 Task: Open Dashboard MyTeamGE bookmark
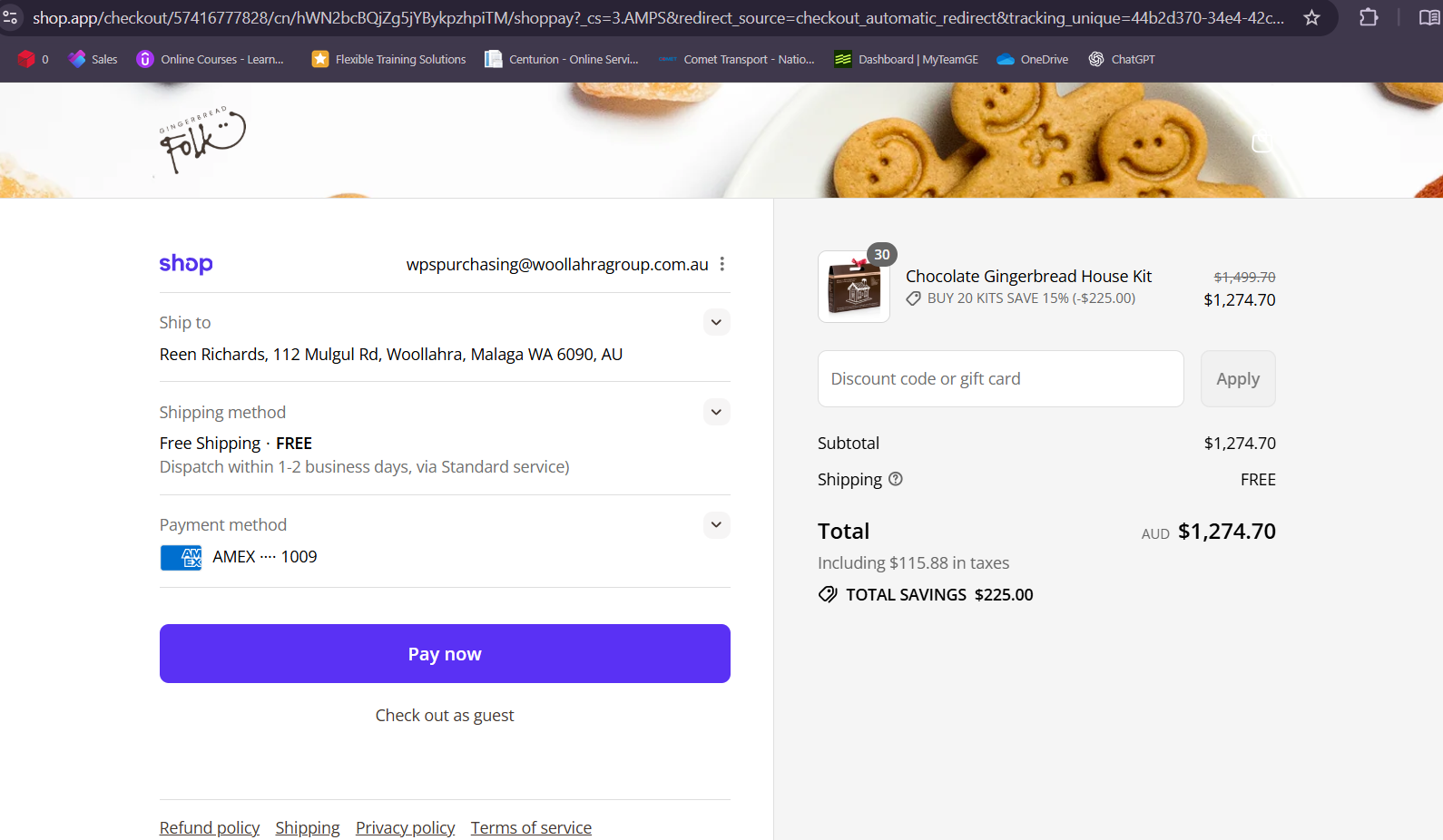(x=907, y=59)
